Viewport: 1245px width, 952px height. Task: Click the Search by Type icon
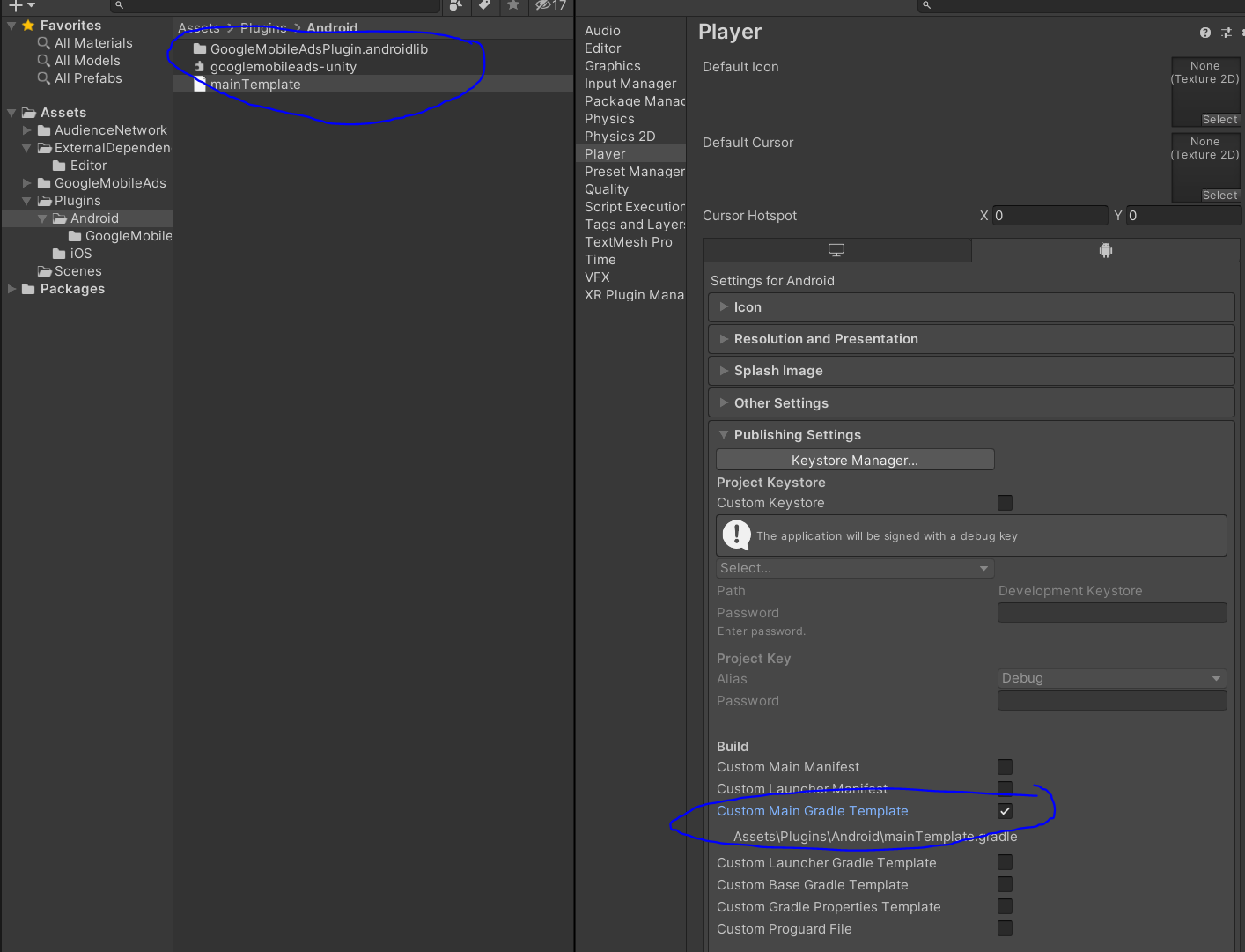455,5
